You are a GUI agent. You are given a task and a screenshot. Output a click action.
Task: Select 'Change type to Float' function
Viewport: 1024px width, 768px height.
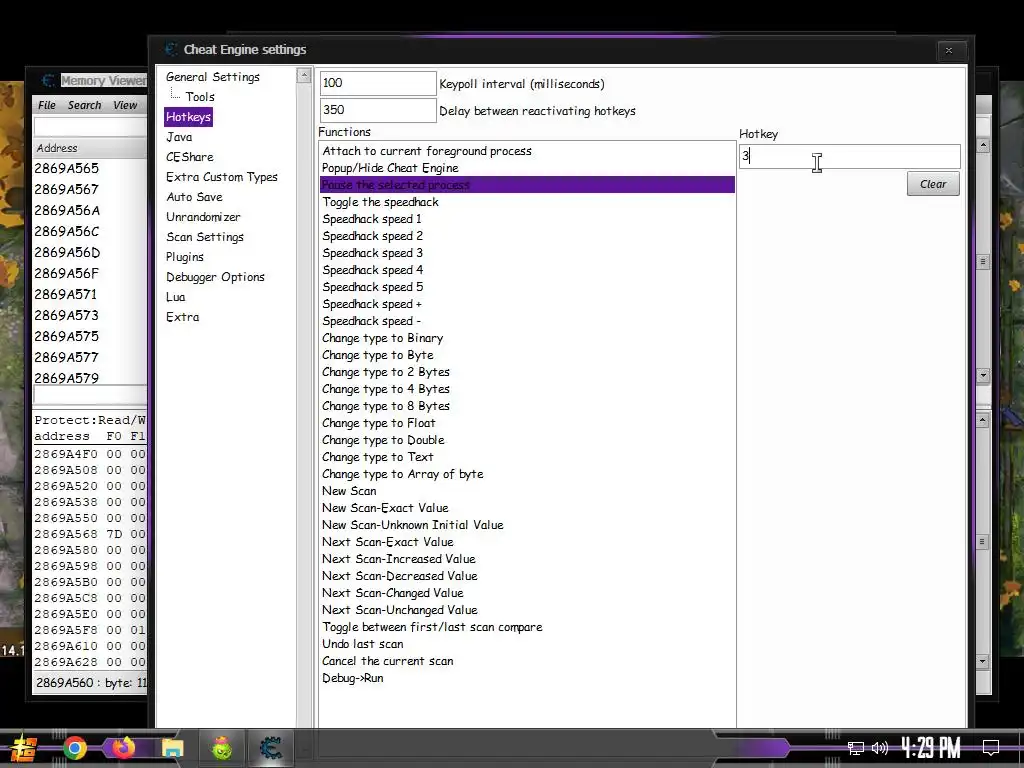[527, 423]
